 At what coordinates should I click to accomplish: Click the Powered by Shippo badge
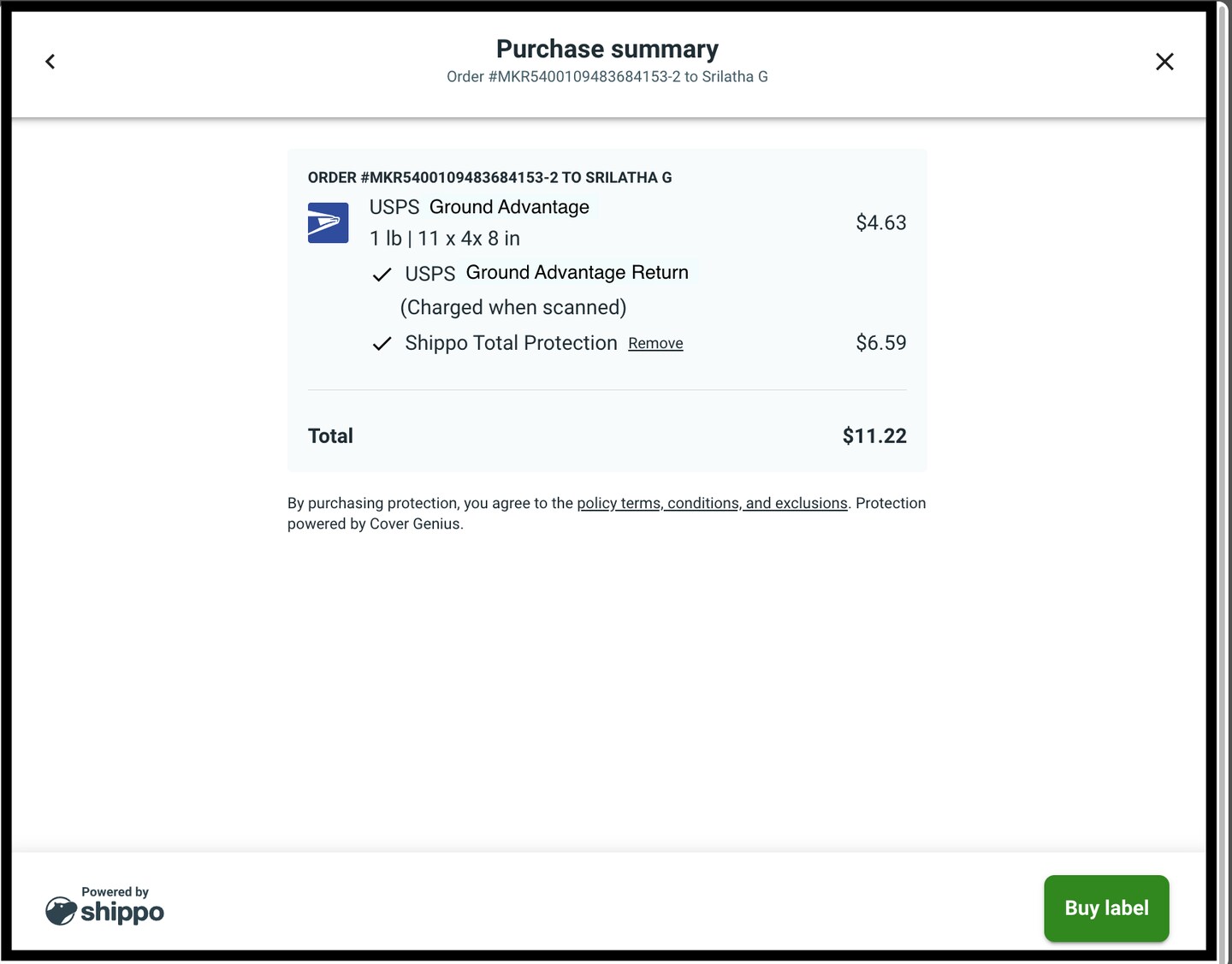104,907
